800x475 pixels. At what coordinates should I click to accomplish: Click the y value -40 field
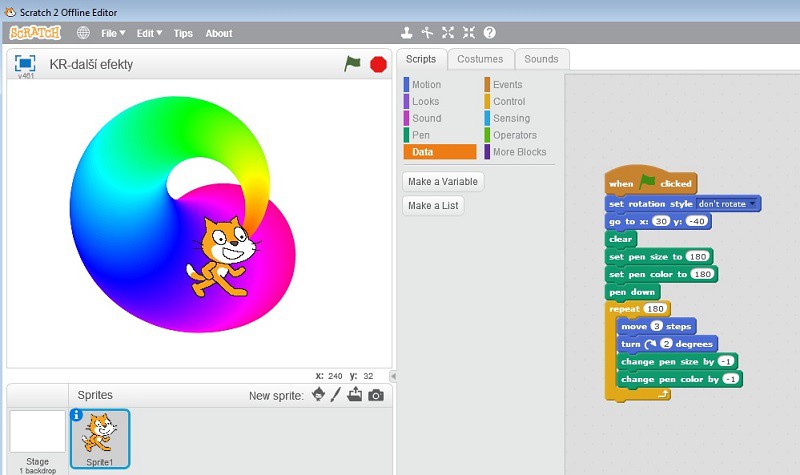[x=696, y=221]
